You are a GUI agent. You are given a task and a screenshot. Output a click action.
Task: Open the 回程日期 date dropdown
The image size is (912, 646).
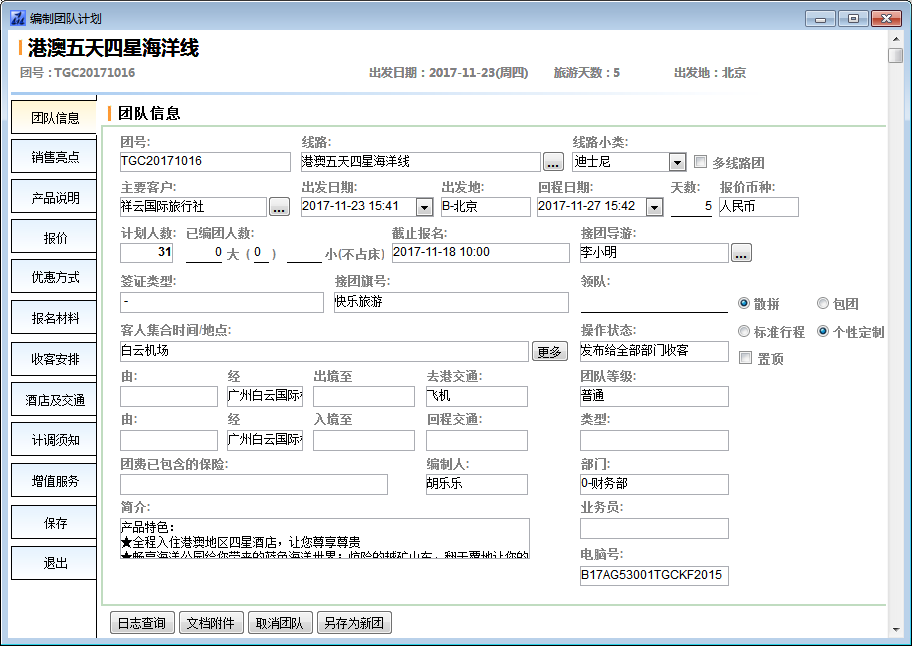point(654,207)
